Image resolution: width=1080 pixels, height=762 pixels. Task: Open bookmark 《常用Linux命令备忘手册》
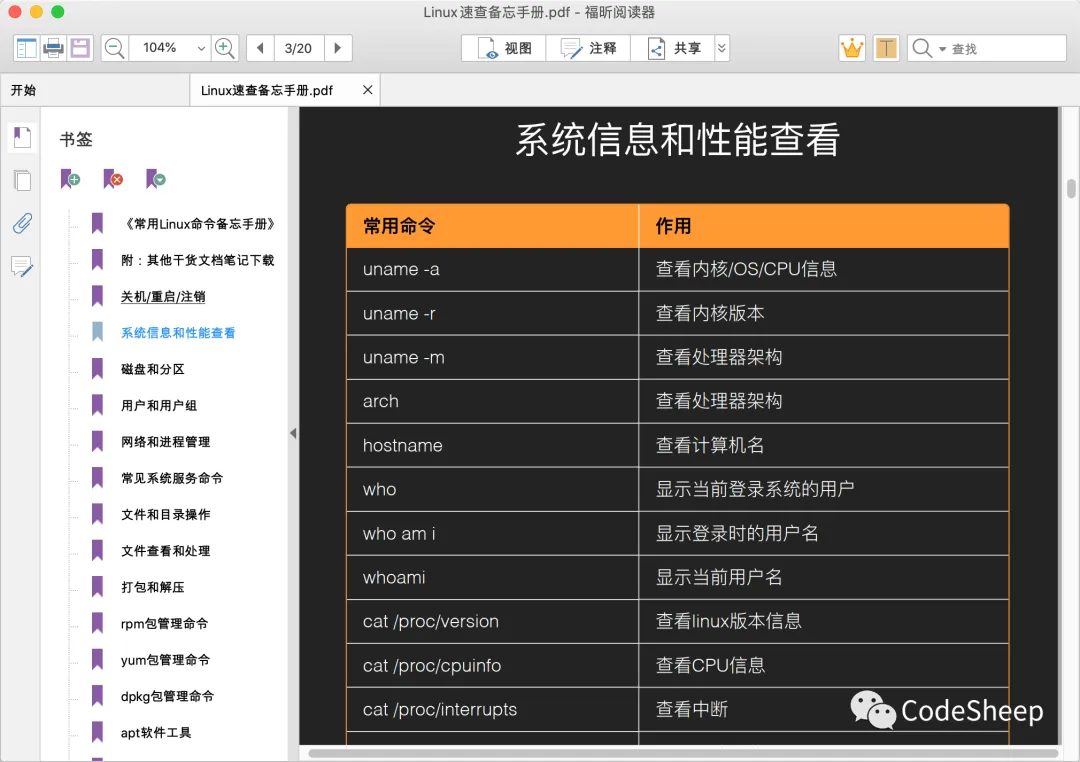198,224
